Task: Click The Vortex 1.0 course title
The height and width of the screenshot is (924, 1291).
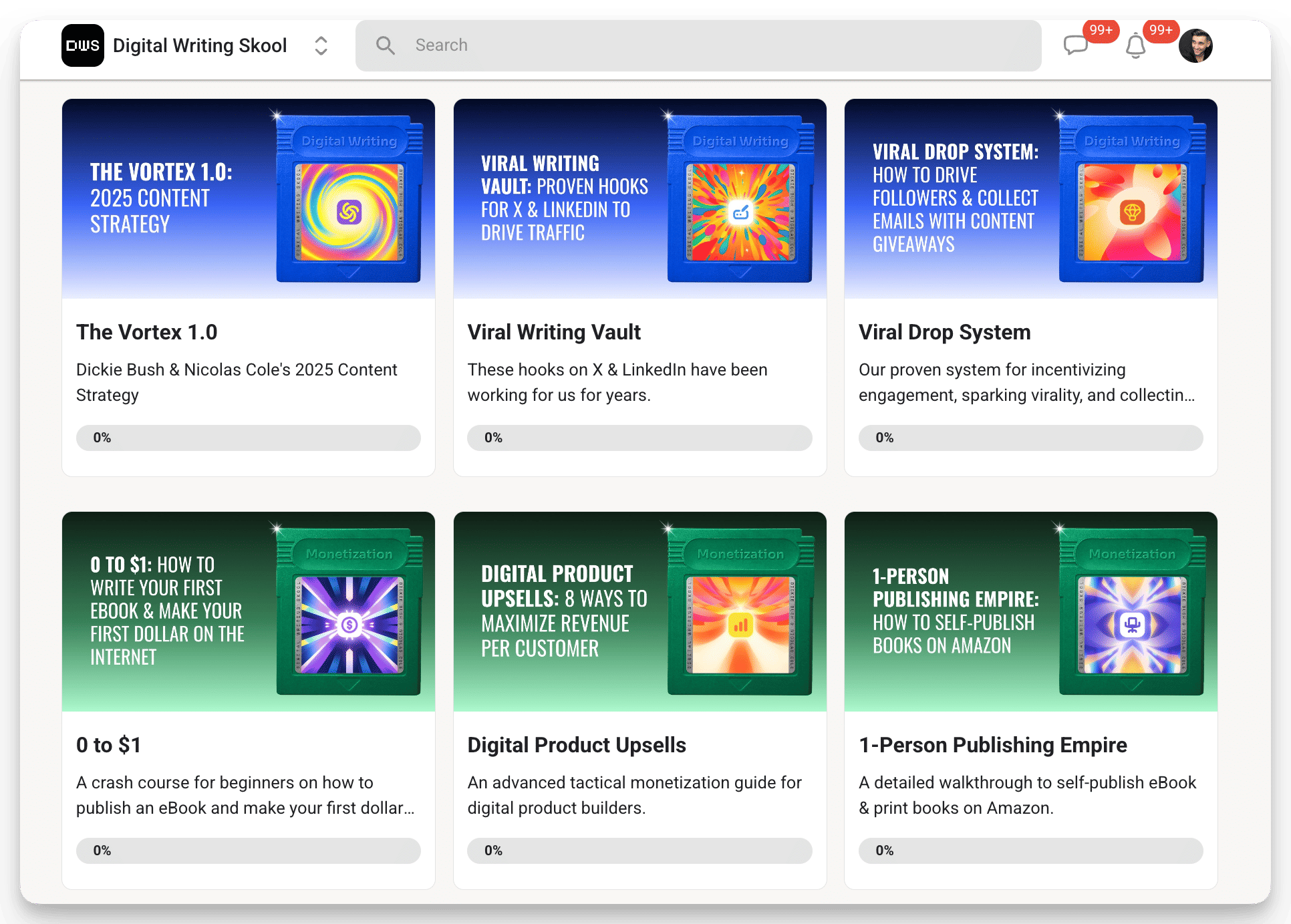Action: (x=147, y=332)
